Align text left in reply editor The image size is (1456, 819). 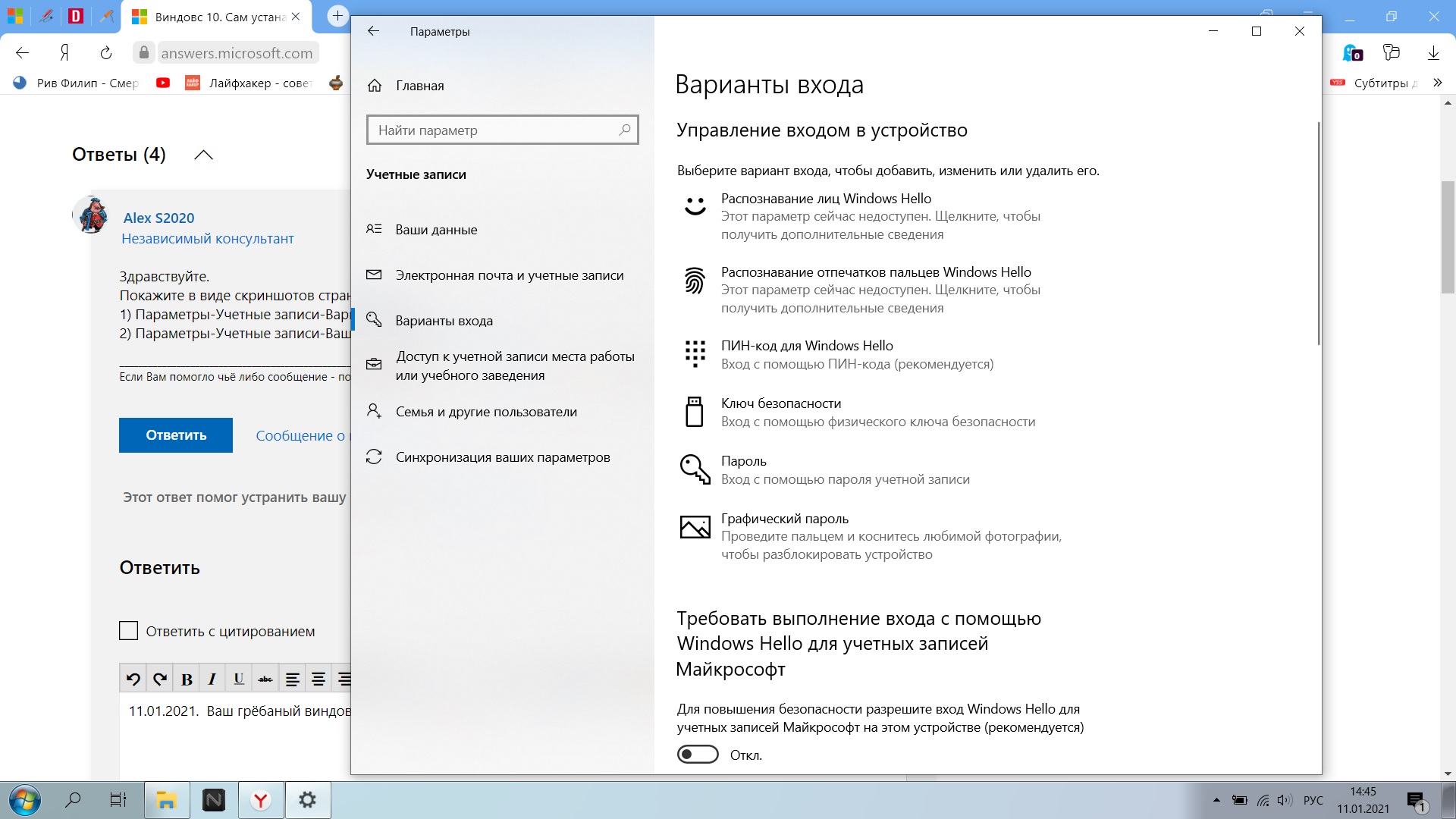click(x=292, y=679)
